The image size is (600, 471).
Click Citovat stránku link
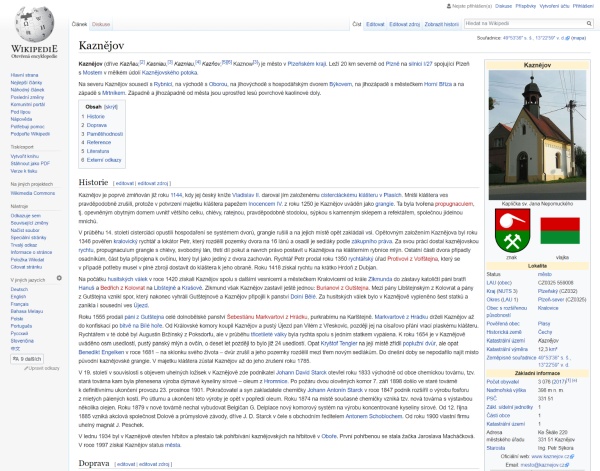26,267
